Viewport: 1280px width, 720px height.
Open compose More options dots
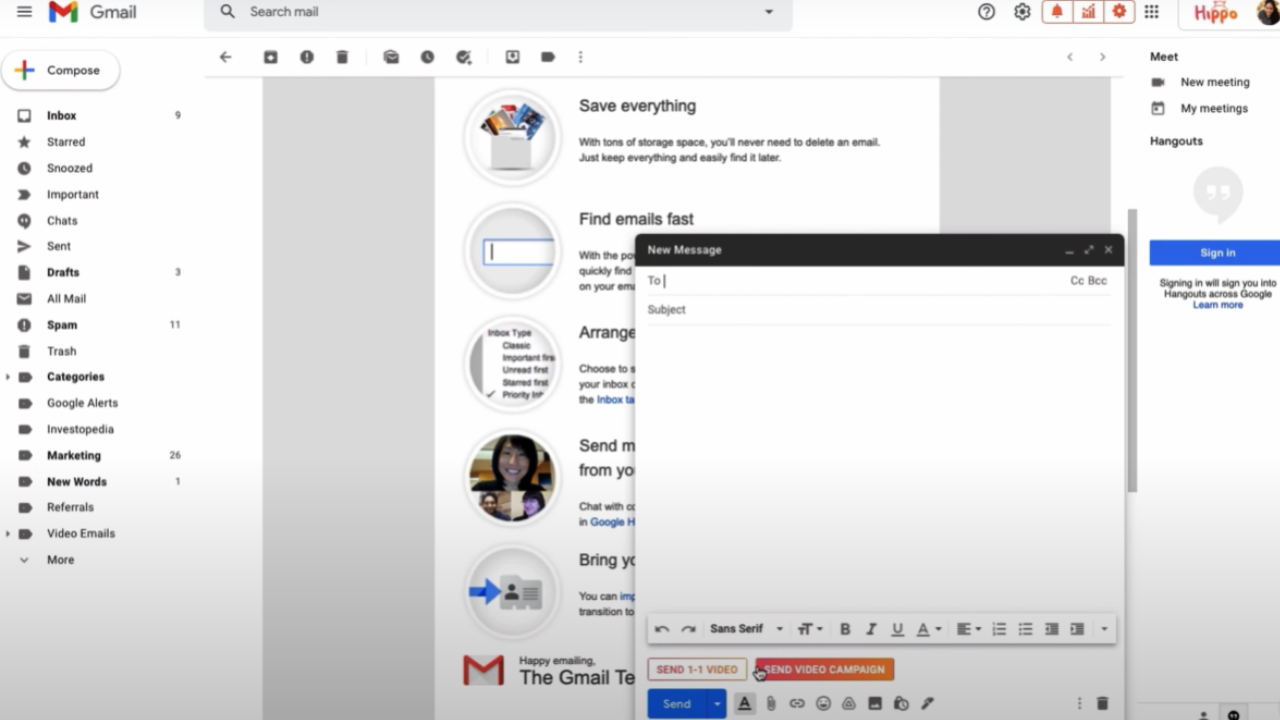tap(1079, 704)
